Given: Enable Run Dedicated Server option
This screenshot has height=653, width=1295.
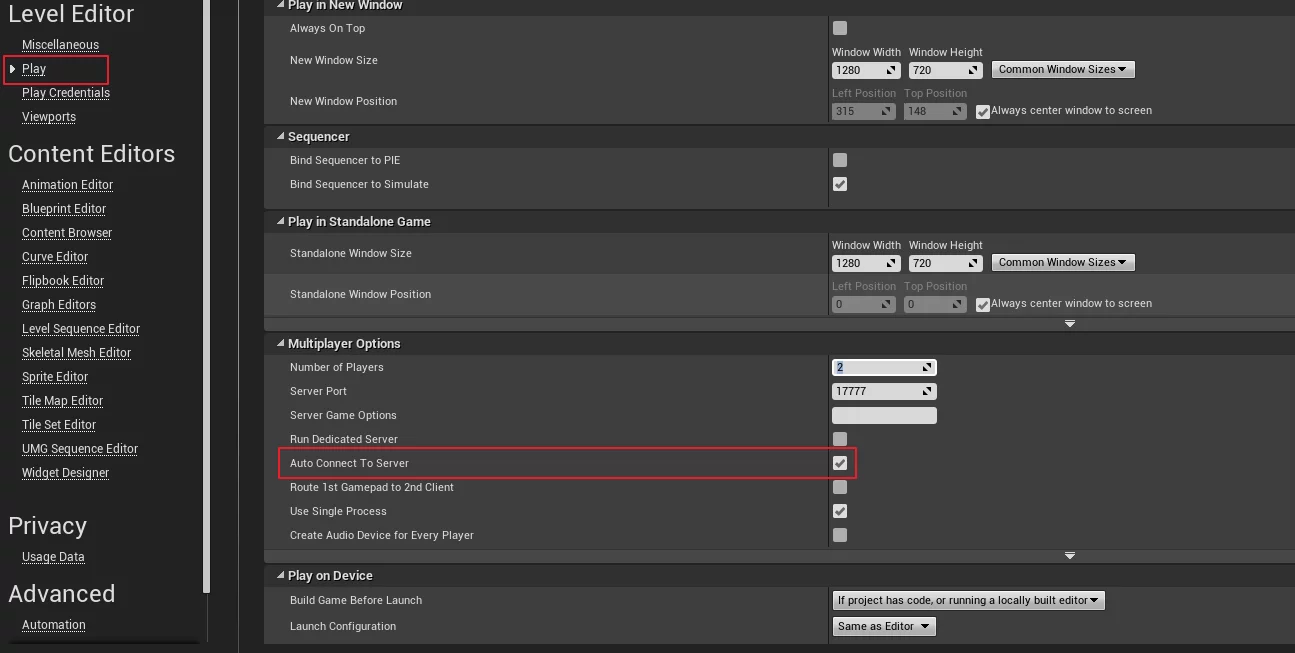Looking at the screenshot, I should 840,439.
